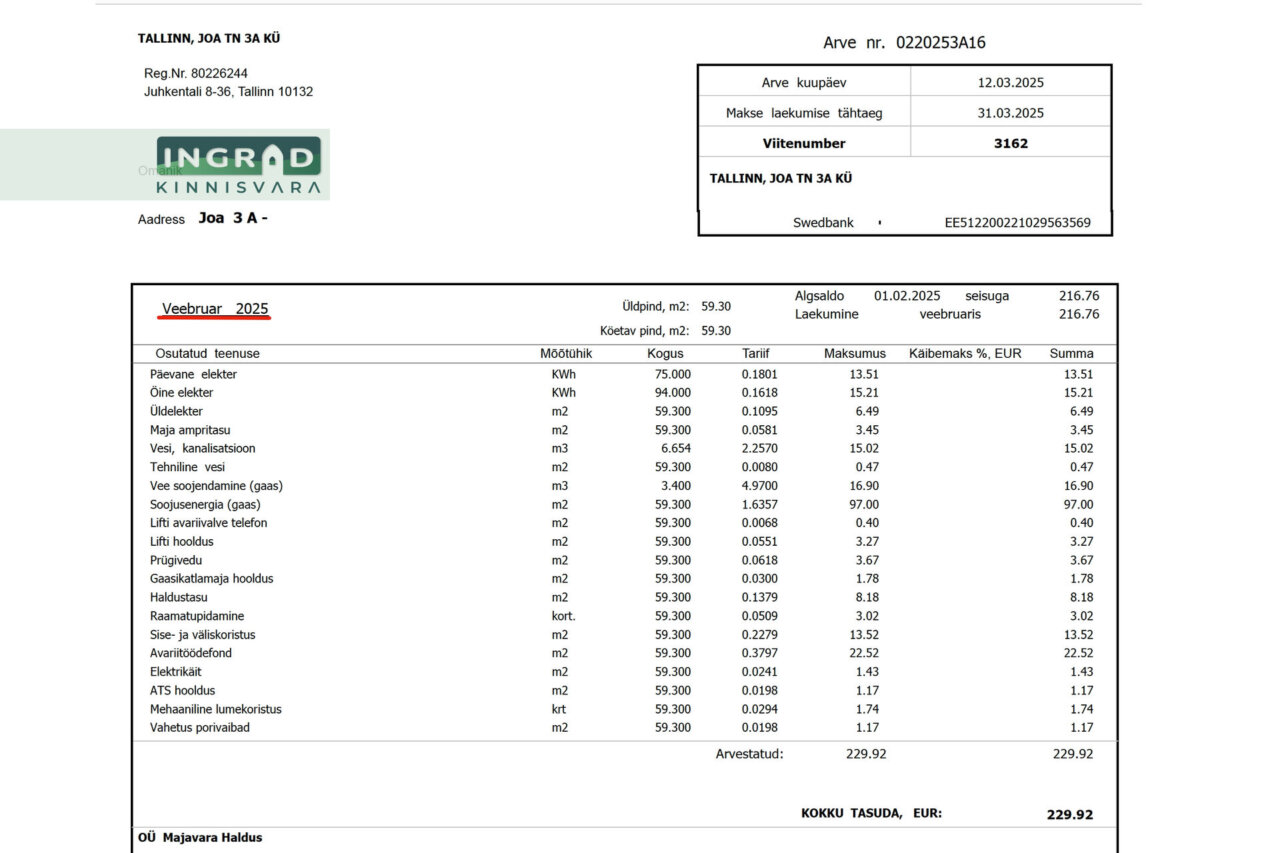Screen dimensions: 1280x853
Task: Click the OÜ Majavara Haldus text
Action: [x=200, y=838]
